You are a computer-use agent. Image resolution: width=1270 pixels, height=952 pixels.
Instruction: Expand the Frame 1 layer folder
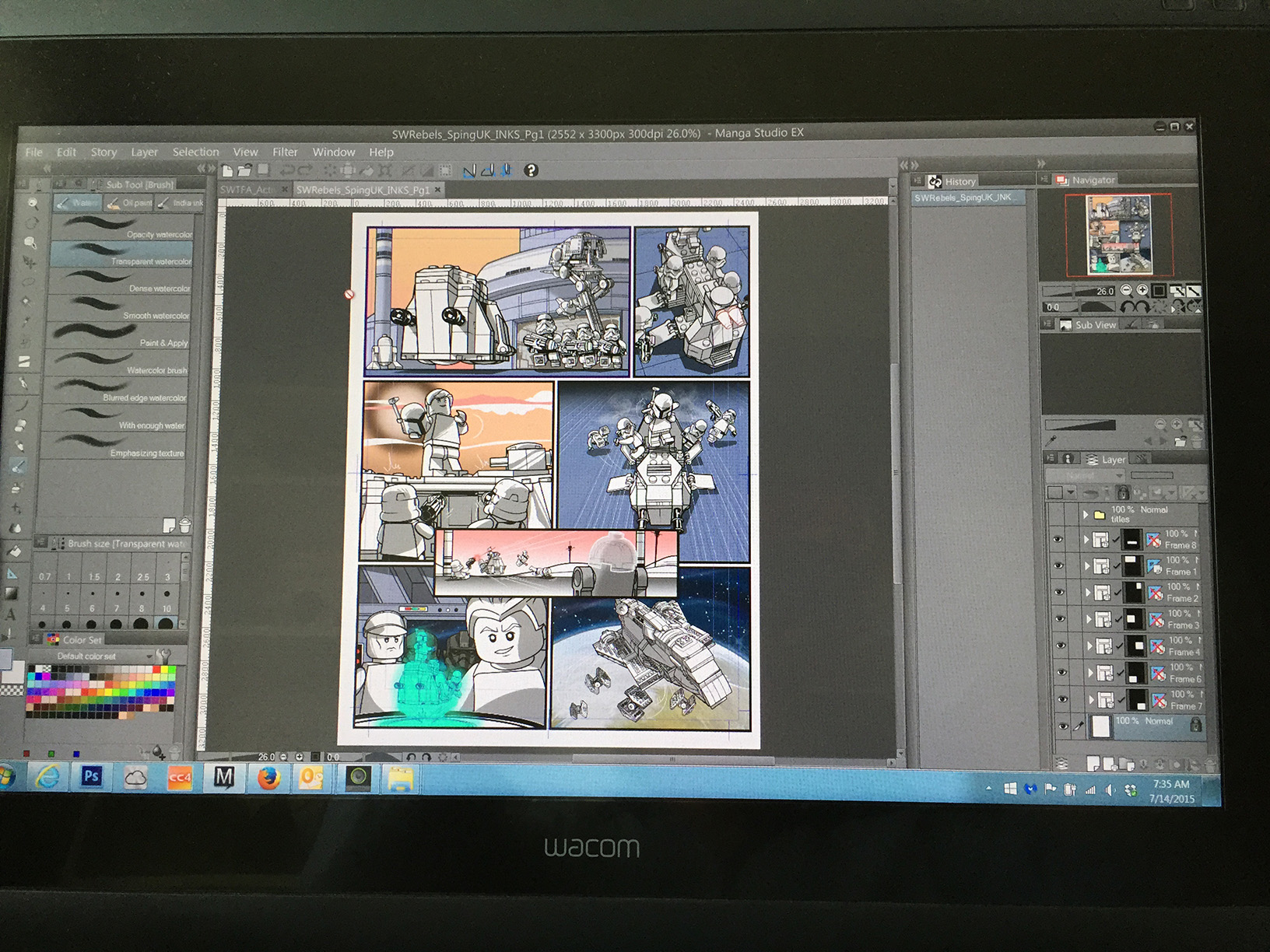[1087, 565]
